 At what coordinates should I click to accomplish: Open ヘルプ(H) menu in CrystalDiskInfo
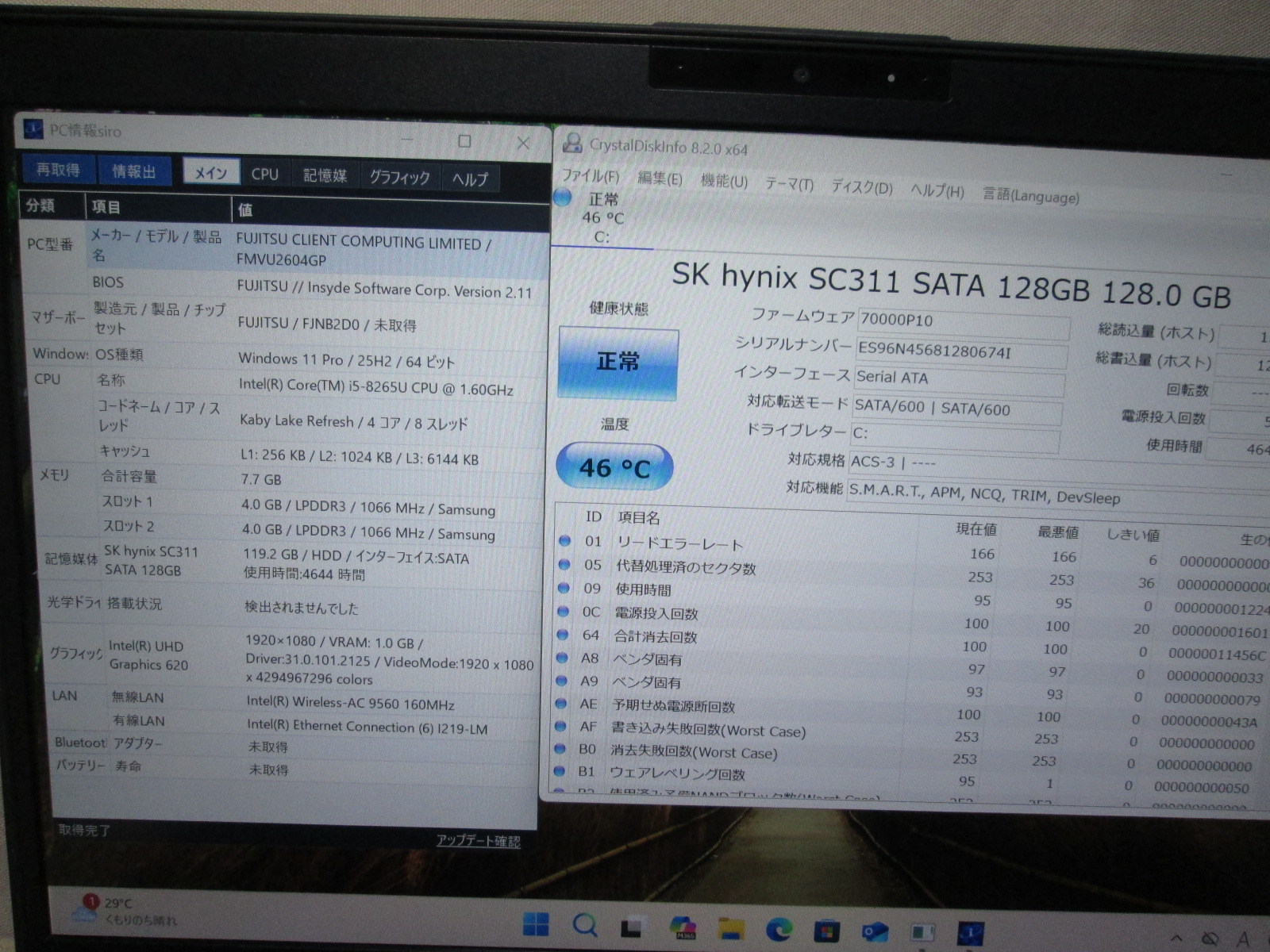tap(937, 190)
